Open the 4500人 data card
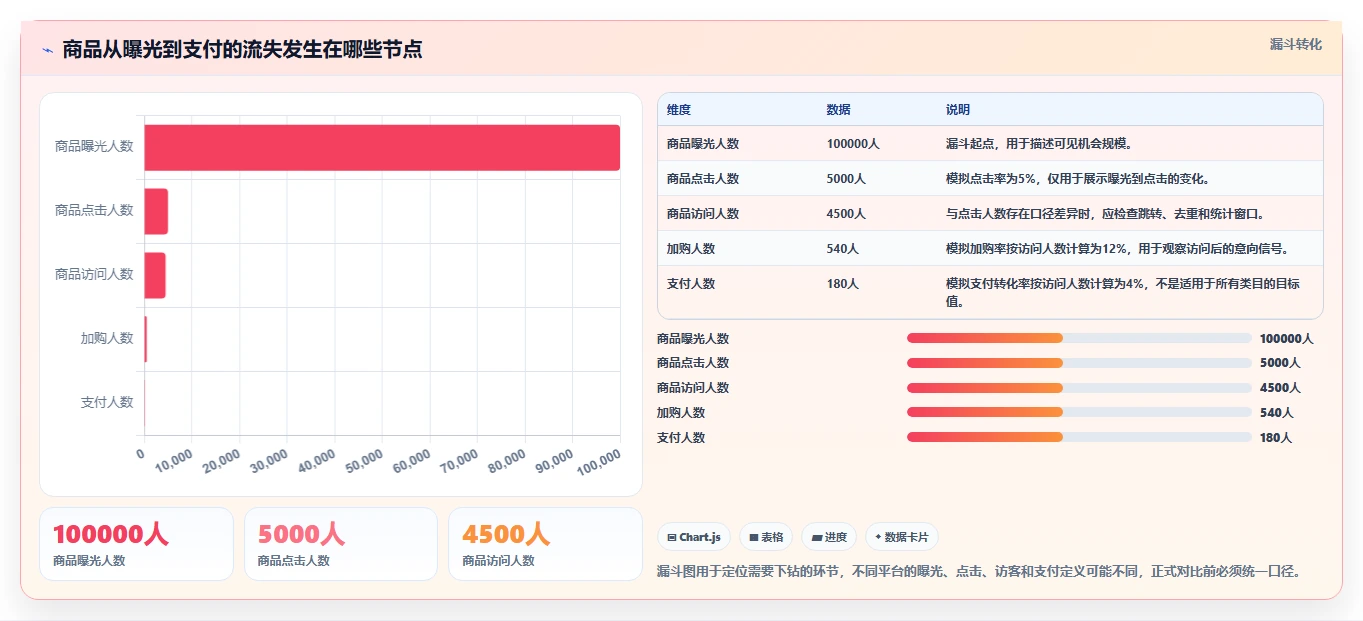 pos(545,544)
